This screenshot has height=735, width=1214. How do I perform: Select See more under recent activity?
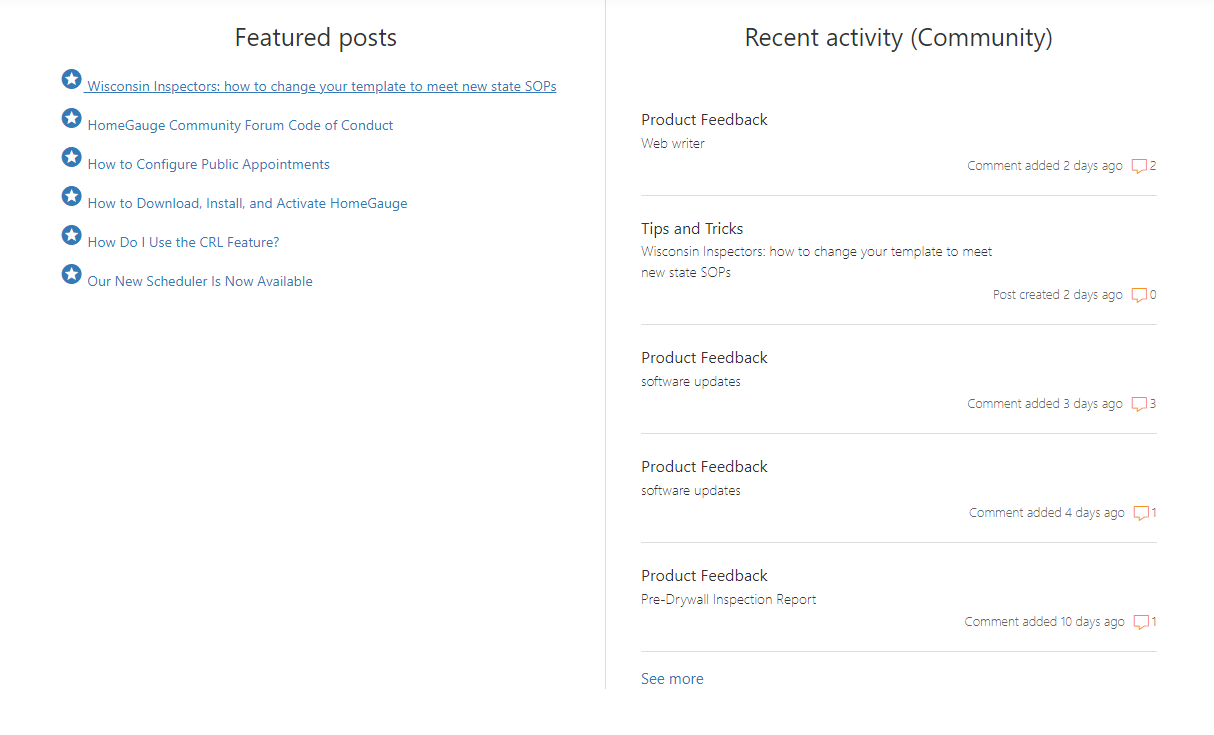tap(672, 679)
